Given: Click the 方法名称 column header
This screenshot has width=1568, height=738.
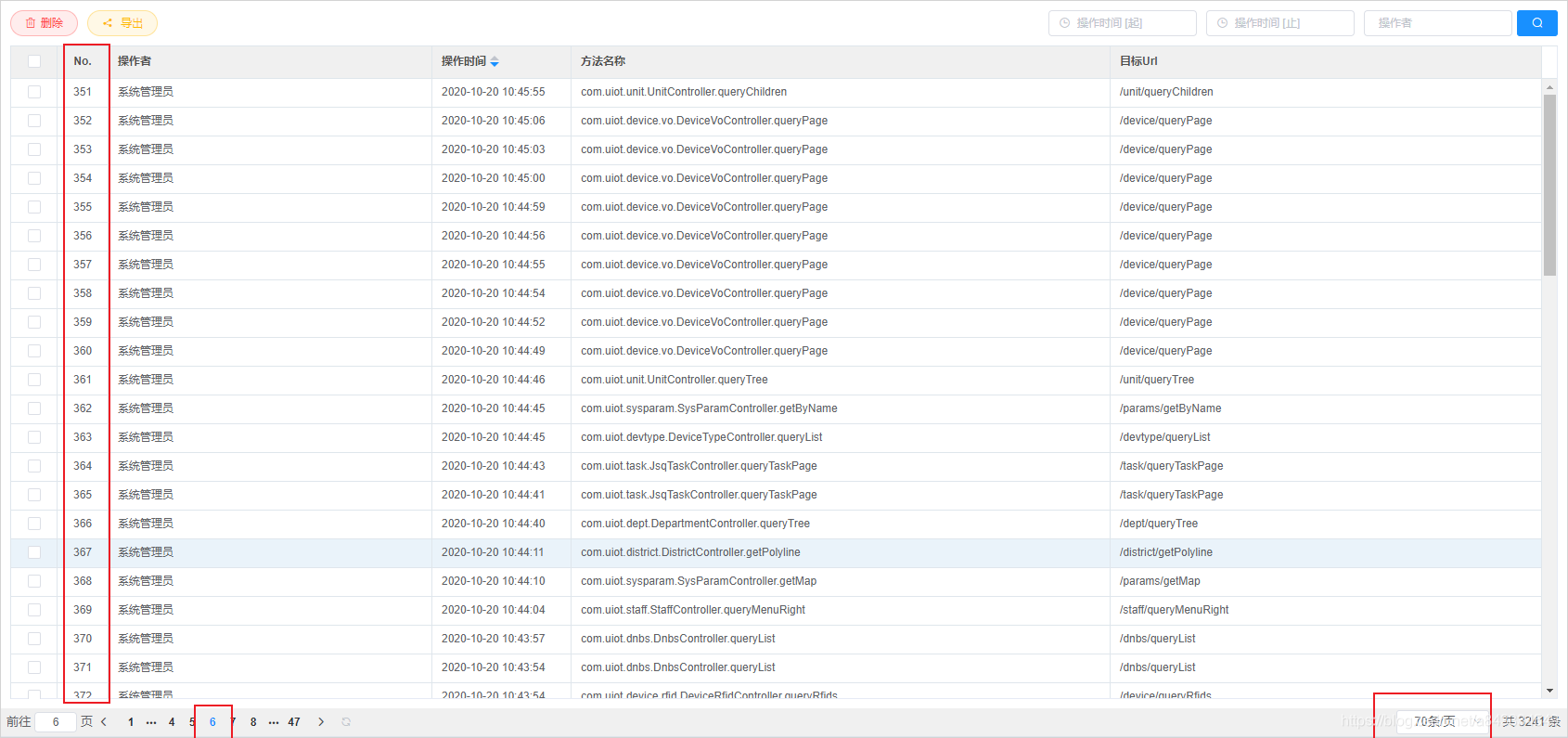Looking at the screenshot, I should pyautogui.click(x=603, y=61).
